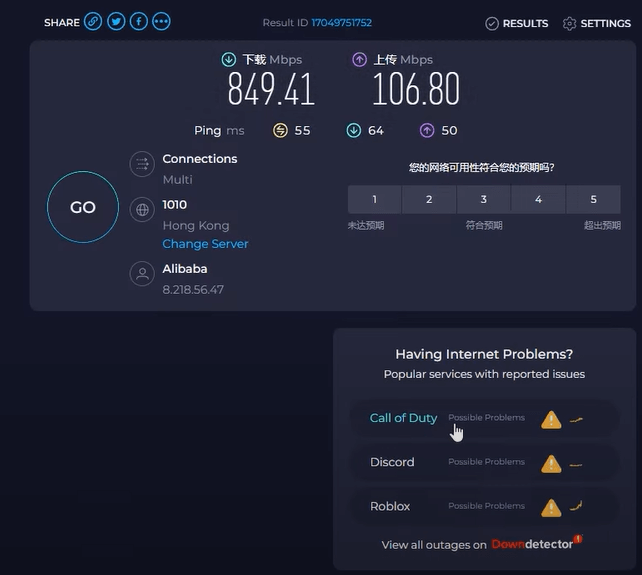This screenshot has width=642, height=575.
Task: Click Call of Duty trend sparkline
Action: pyautogui.click(x=576, y=420)
